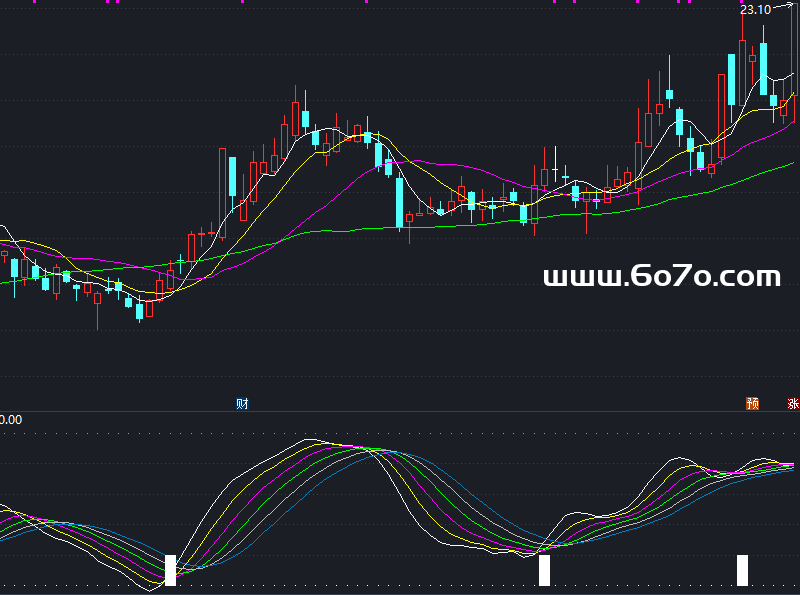Select the right end of green moving average line
The width and height of the screenshot is (800, 595).
pos(793,162)
